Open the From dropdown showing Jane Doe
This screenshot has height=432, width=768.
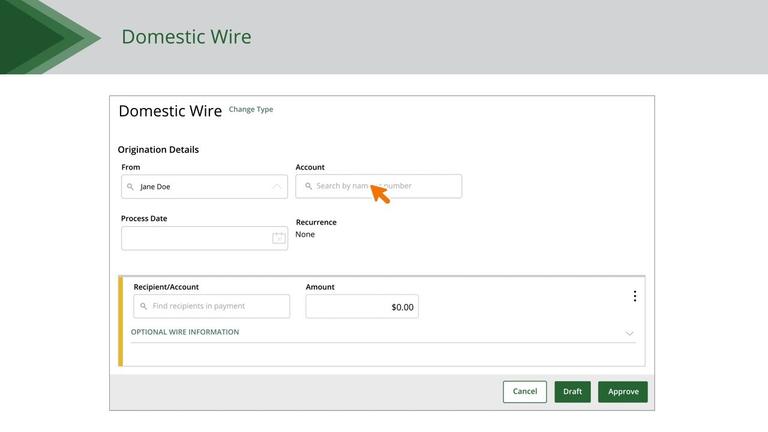pyautogui.click(x=204, y=187)
